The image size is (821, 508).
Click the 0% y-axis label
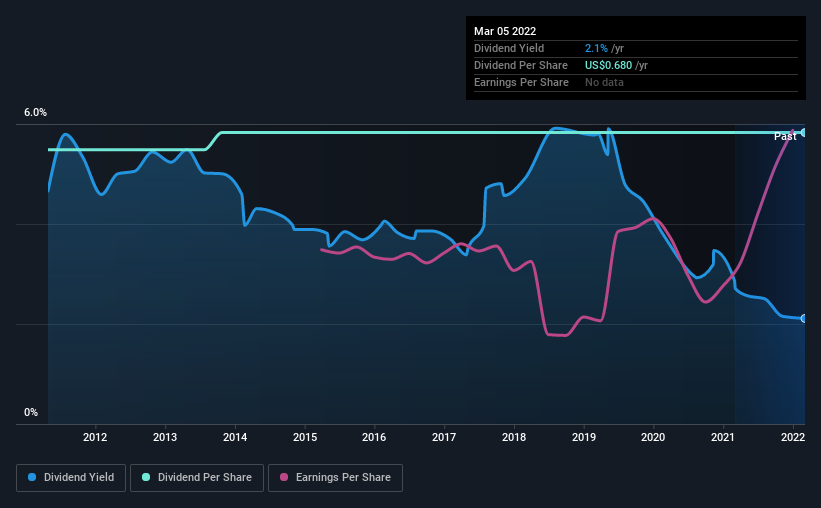click(31, 413)
